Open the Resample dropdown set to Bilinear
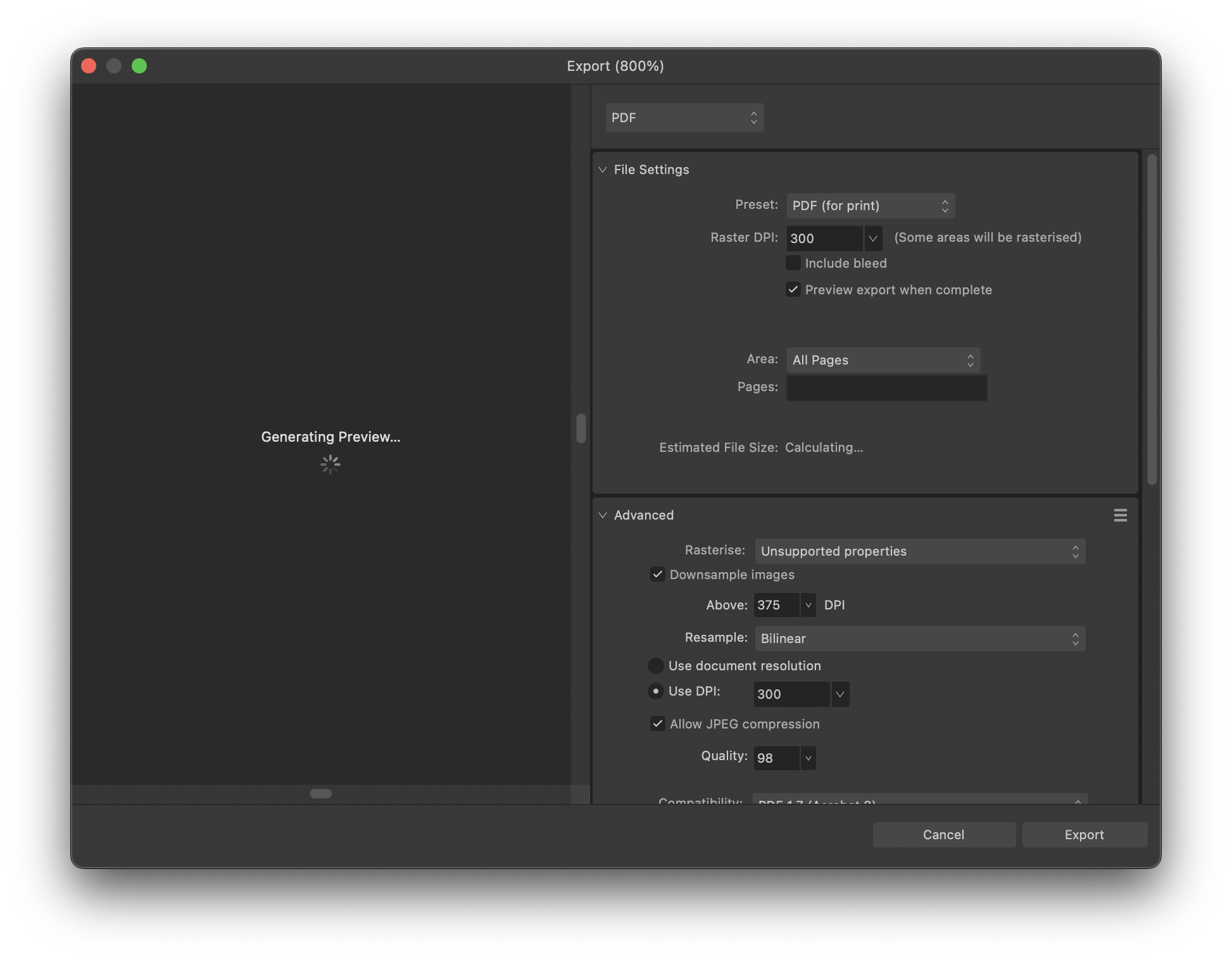This screenshot has height=962, width=1232. tap(919, 639)
